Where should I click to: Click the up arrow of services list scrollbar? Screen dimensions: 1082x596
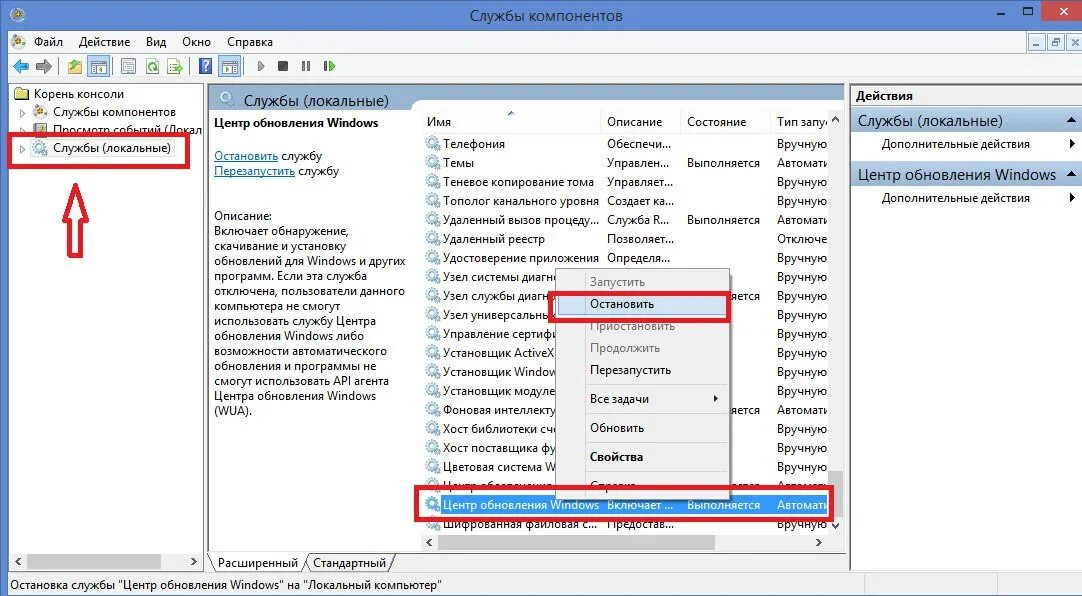[836, 120]
